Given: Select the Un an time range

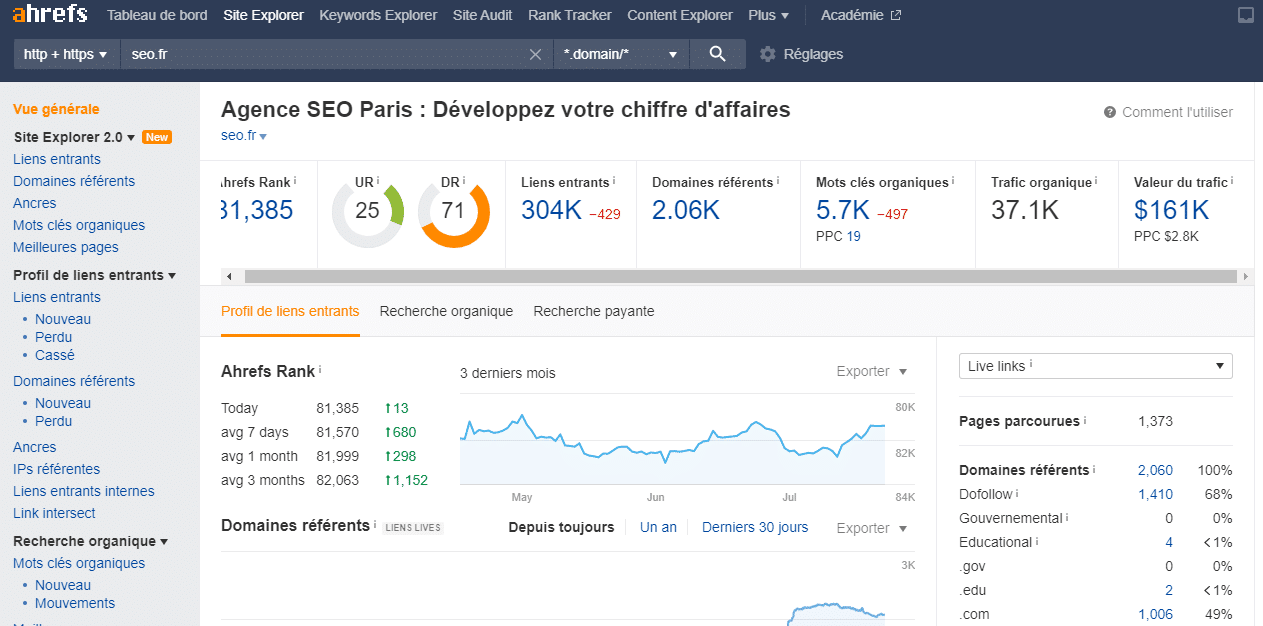Looking at the screenshot, I should (658, 527).
